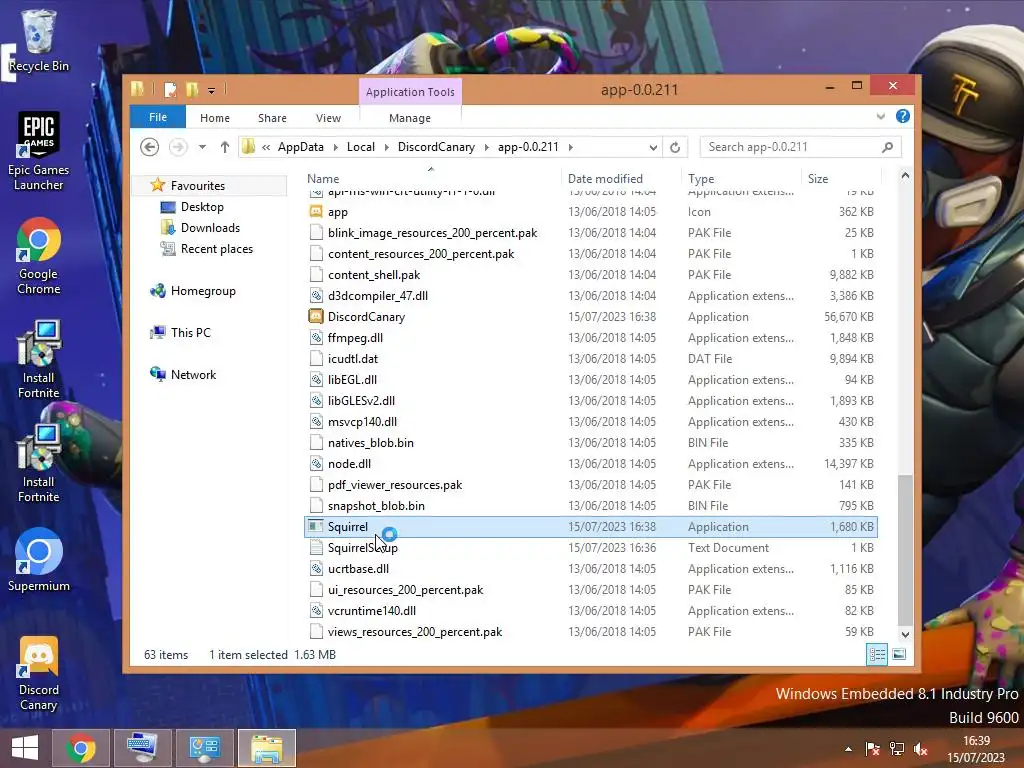Switch to the Share ribbon tab
Image resolution: width=1024 pixels, height=768 pixels.
click(272, 118)
